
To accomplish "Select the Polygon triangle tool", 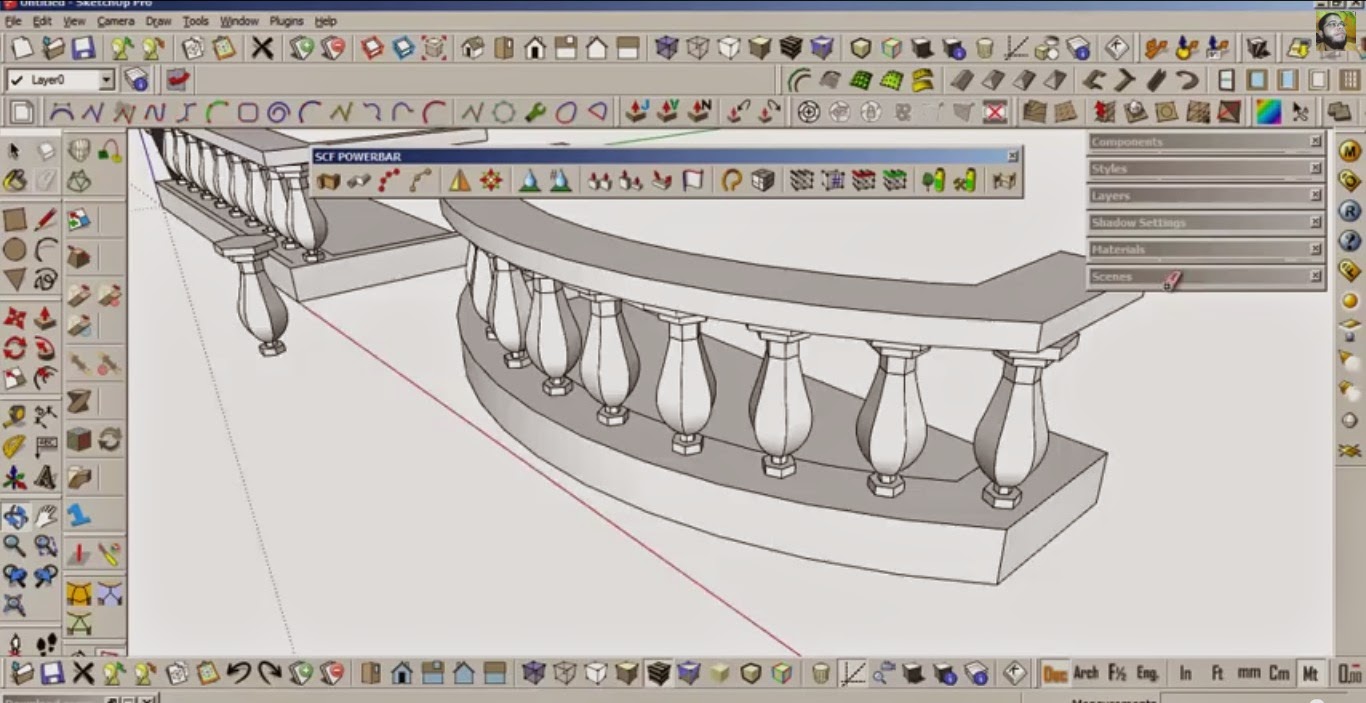I will [x=14, y=280].
